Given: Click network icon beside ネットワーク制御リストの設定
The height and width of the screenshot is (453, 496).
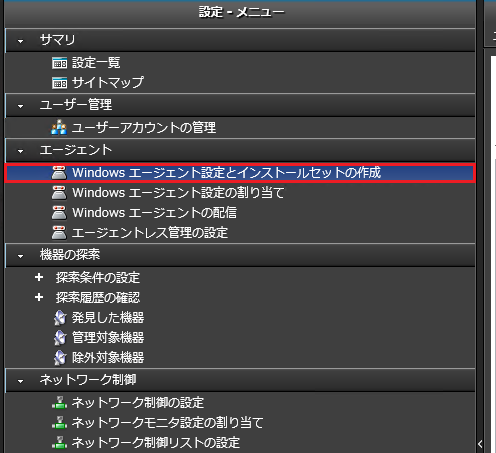Looking at the screenshot, I should (x=59, y=442).
